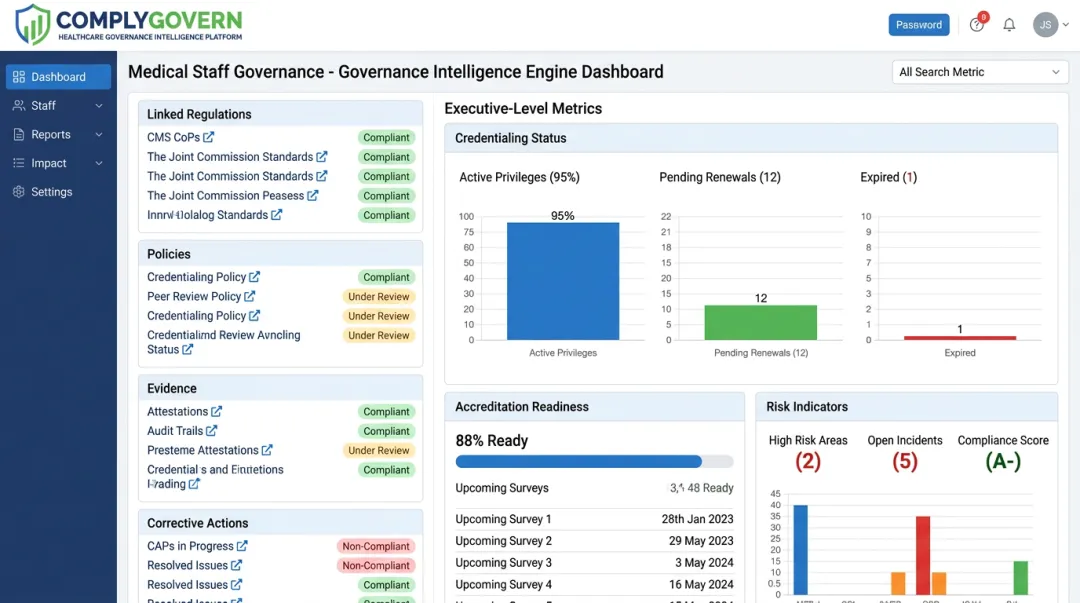Click the Settings gear icon in sidebar

19,192
